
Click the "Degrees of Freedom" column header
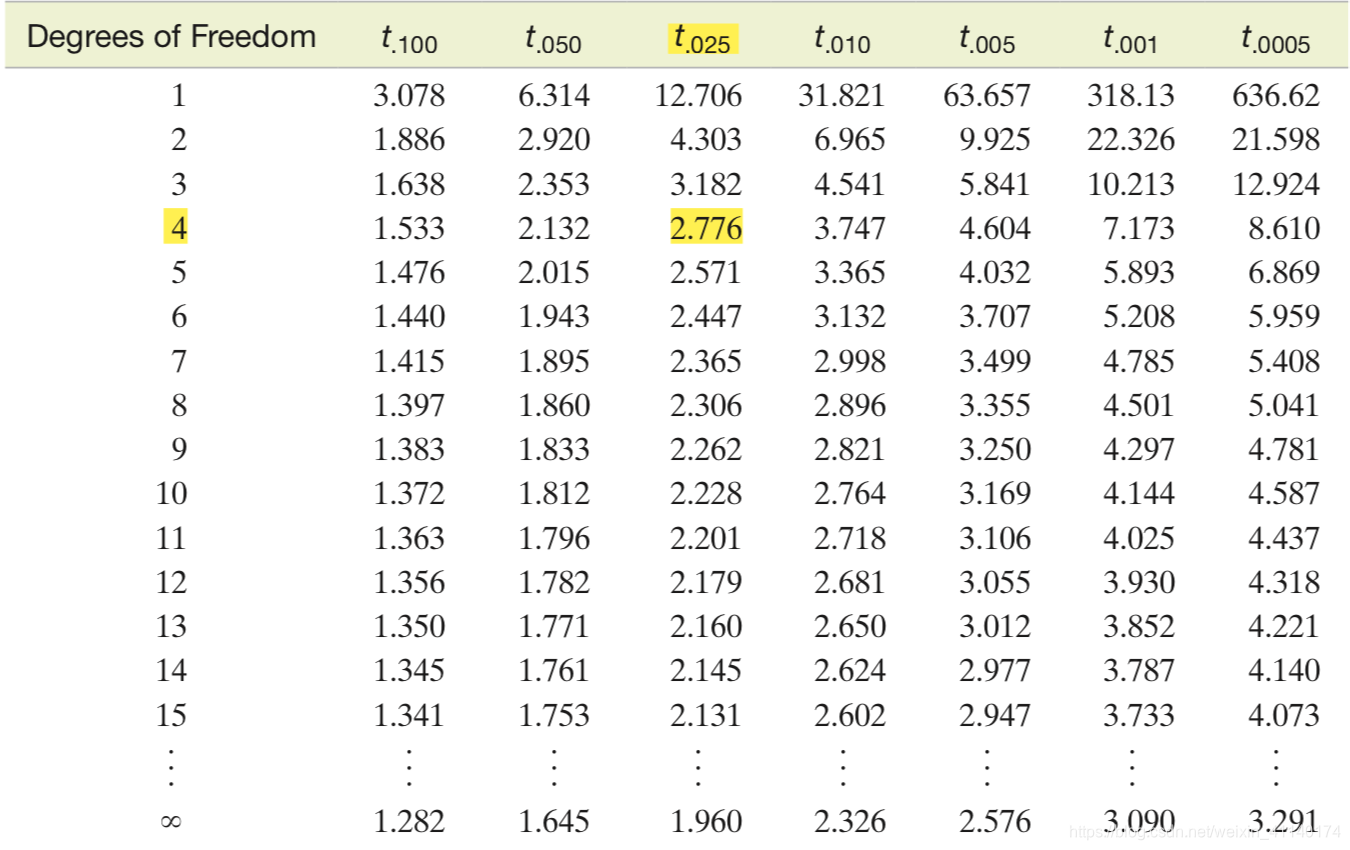[171, 37]
